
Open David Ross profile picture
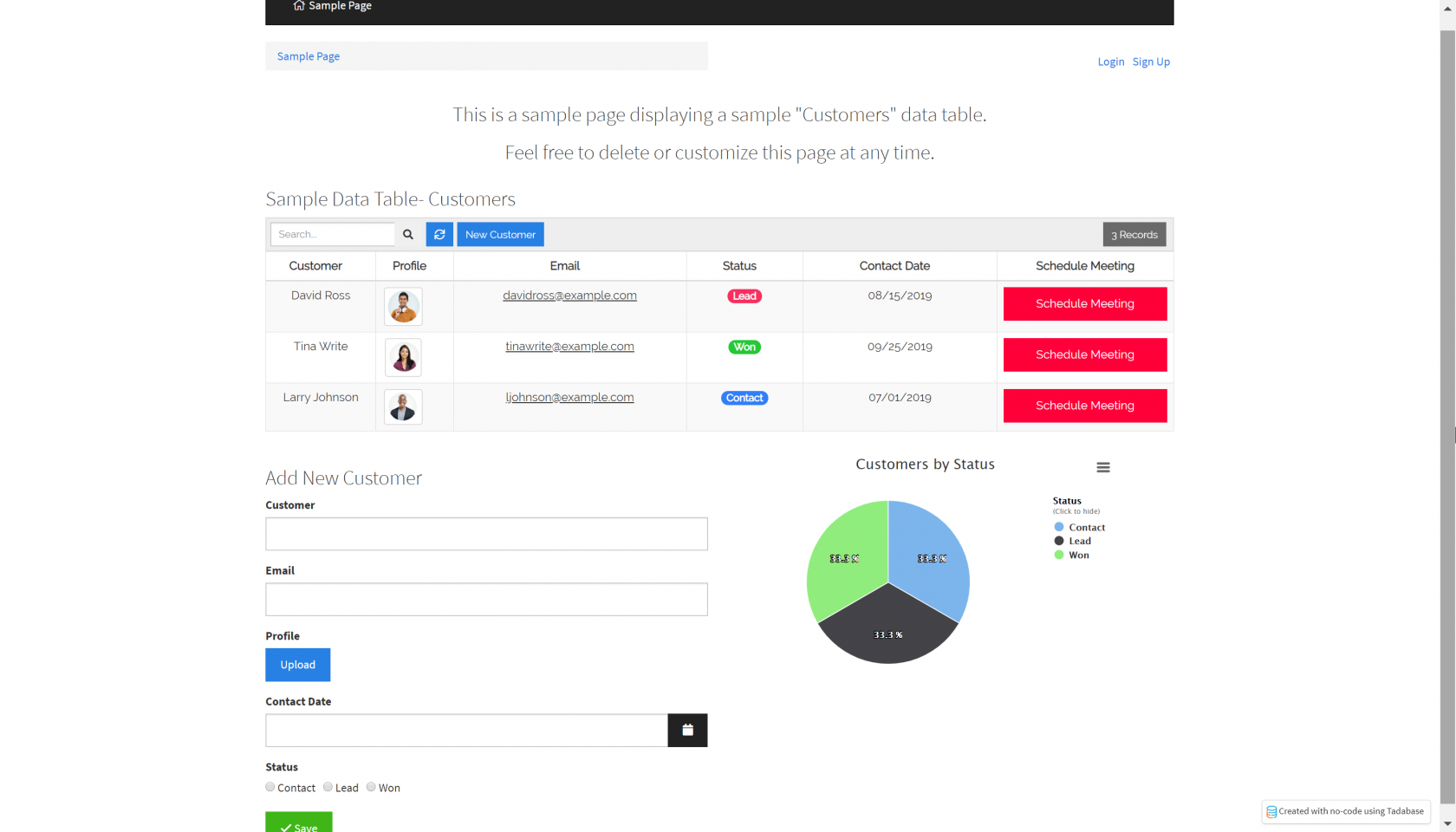coord(403,307)
